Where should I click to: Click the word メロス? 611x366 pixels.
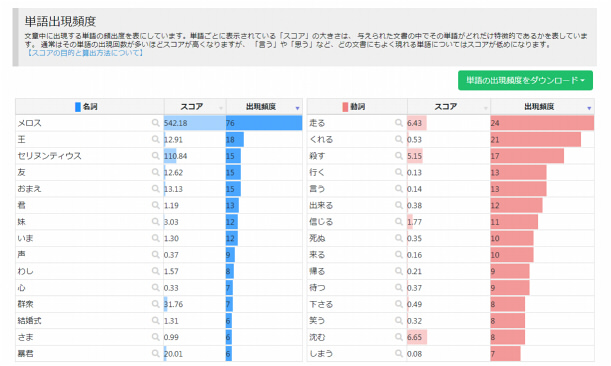[x=30, y=123]
